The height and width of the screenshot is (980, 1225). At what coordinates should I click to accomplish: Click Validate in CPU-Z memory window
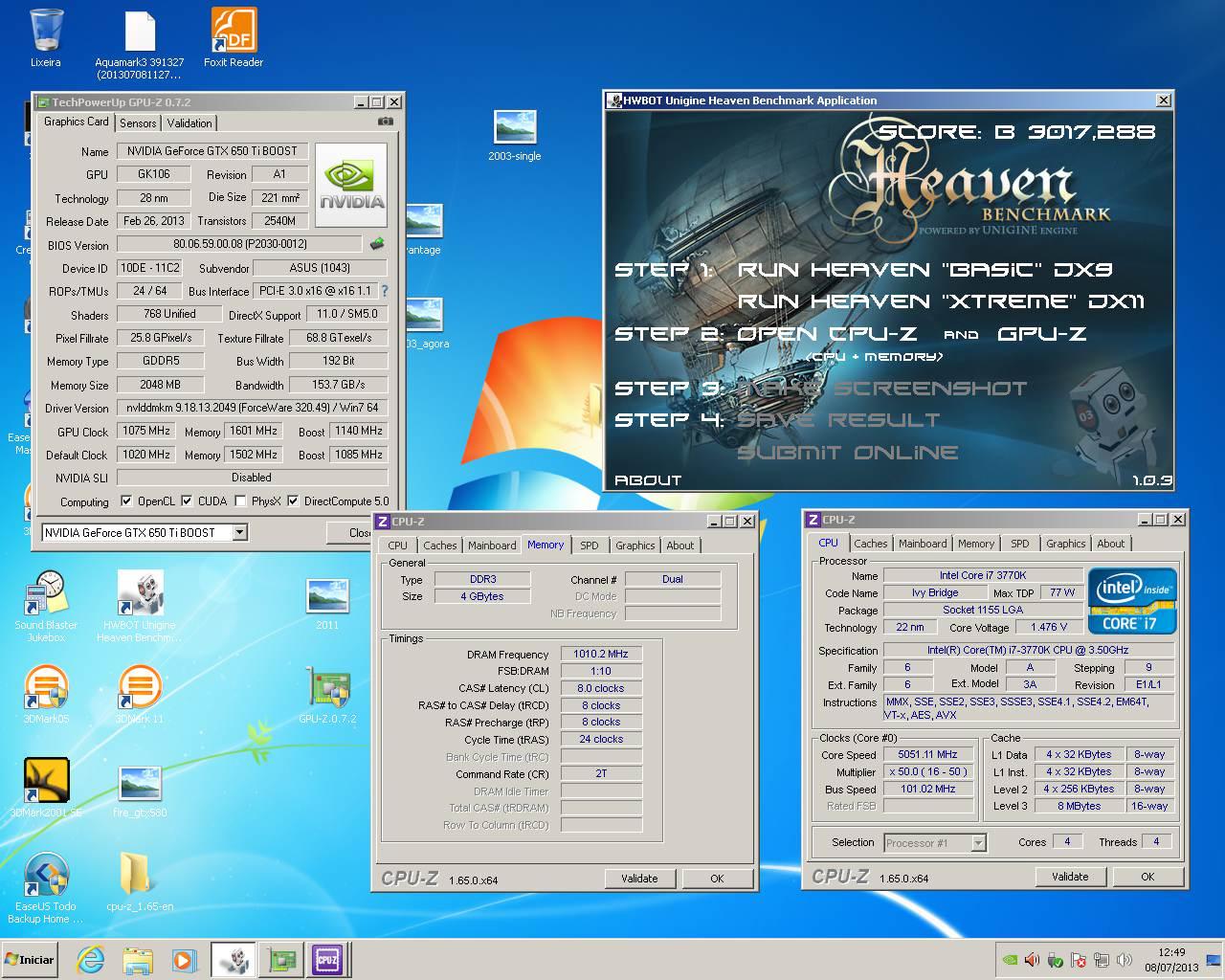click(x=639, y=879)
